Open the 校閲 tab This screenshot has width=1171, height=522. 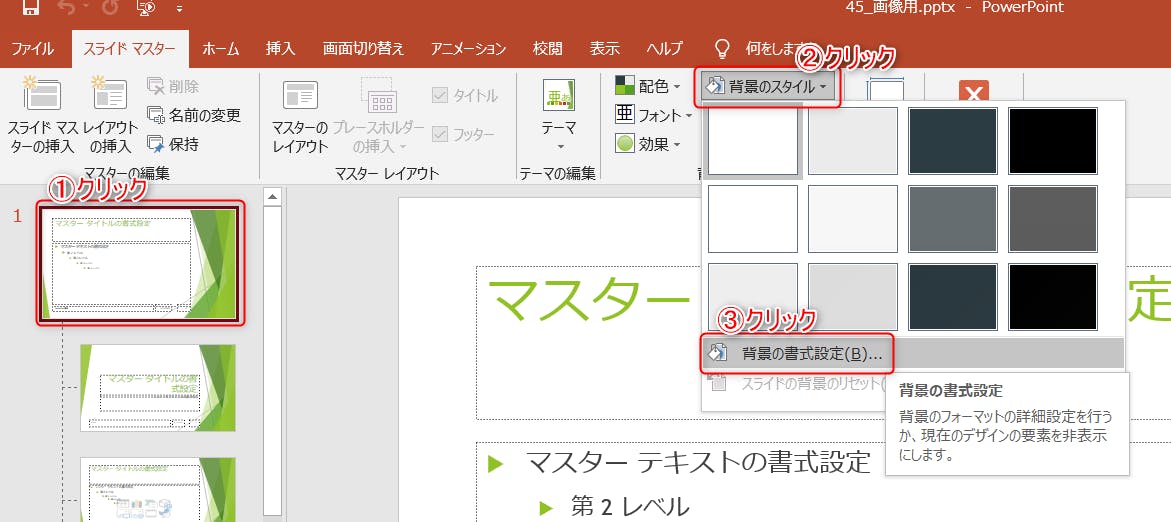[x=547, y=49]
